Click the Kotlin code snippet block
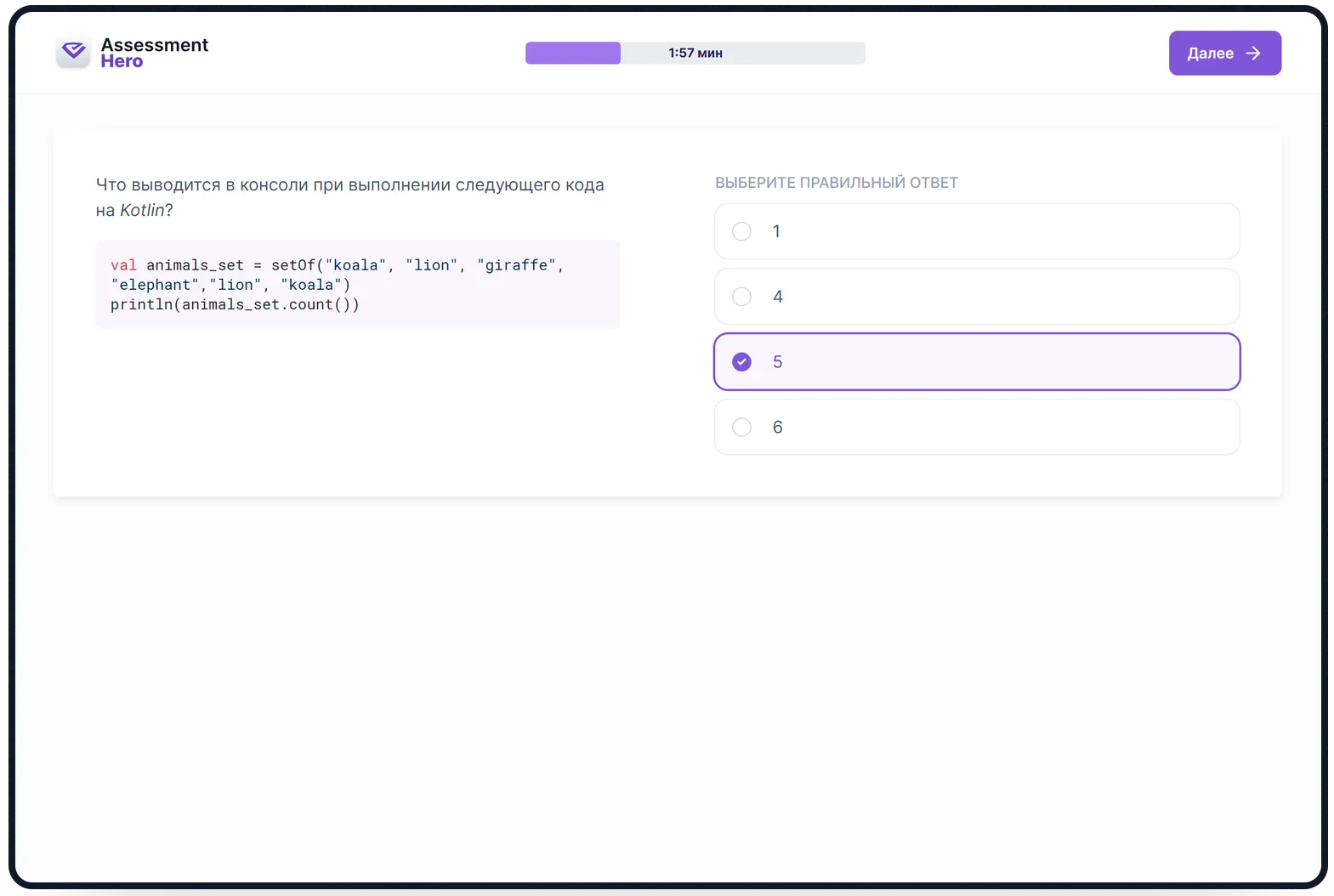 [358, 284]
